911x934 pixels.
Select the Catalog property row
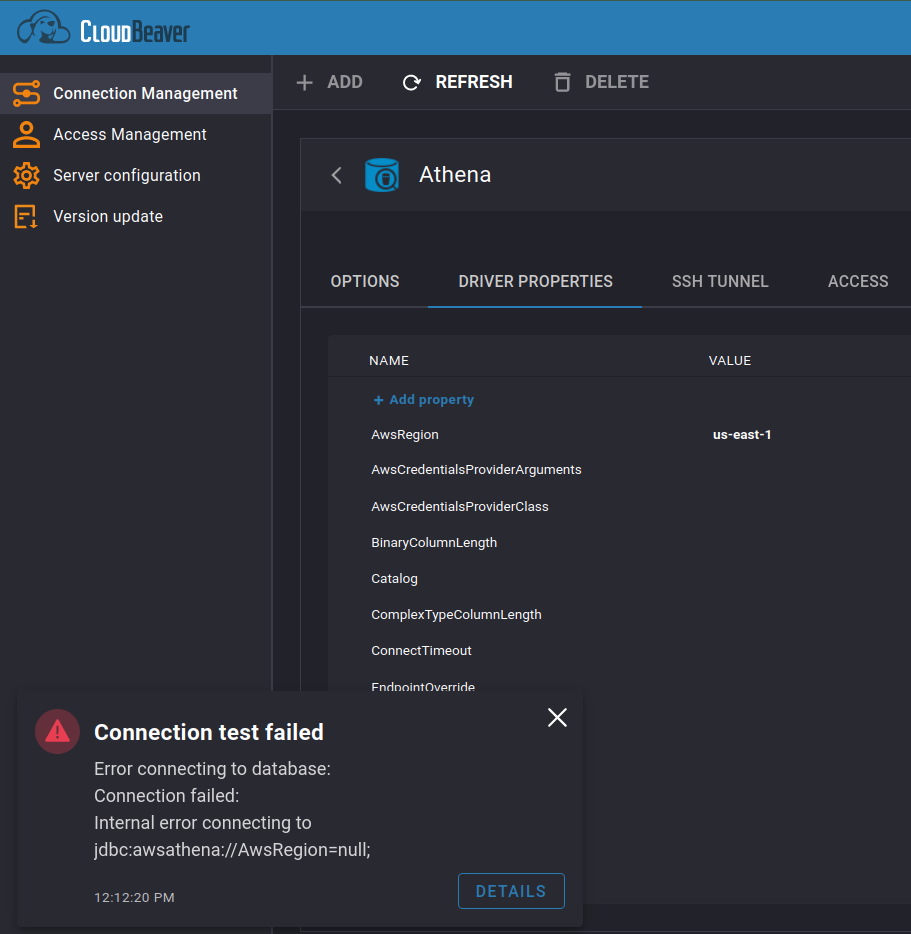(394, 578)
